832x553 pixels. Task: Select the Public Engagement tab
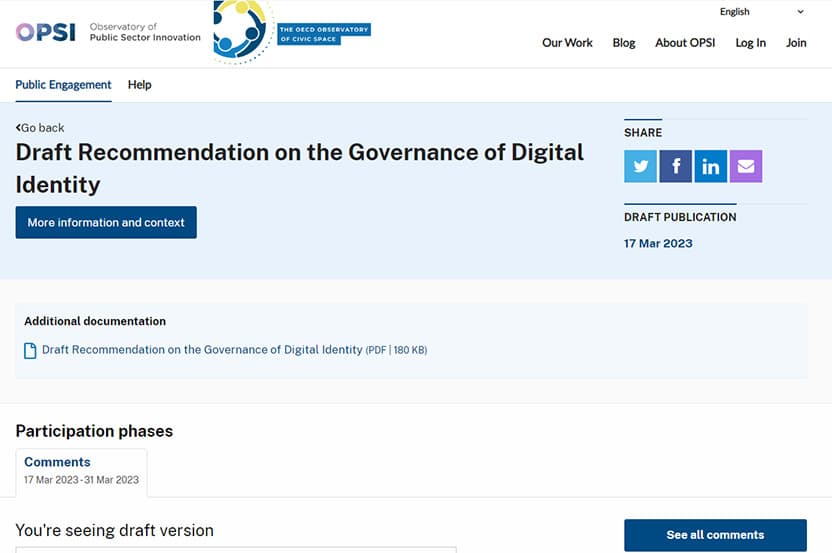point(63,85)
